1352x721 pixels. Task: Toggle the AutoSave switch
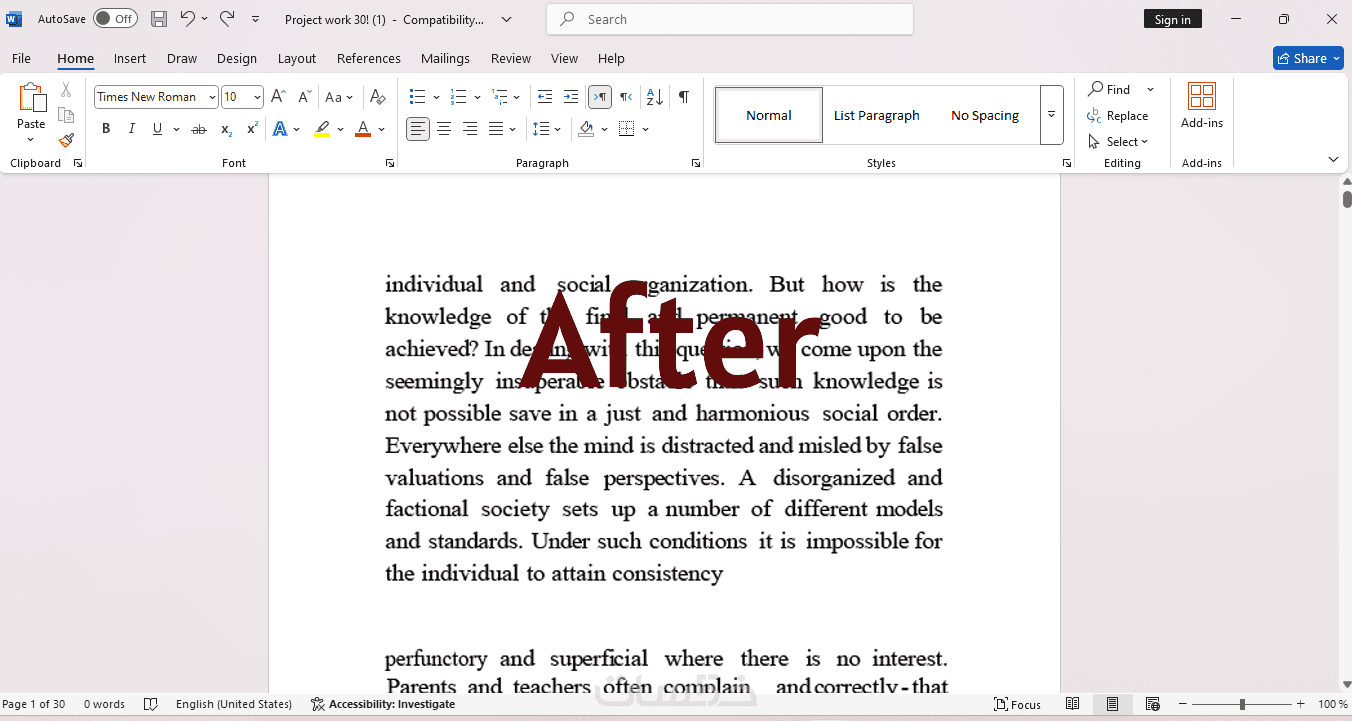point(115,19)
